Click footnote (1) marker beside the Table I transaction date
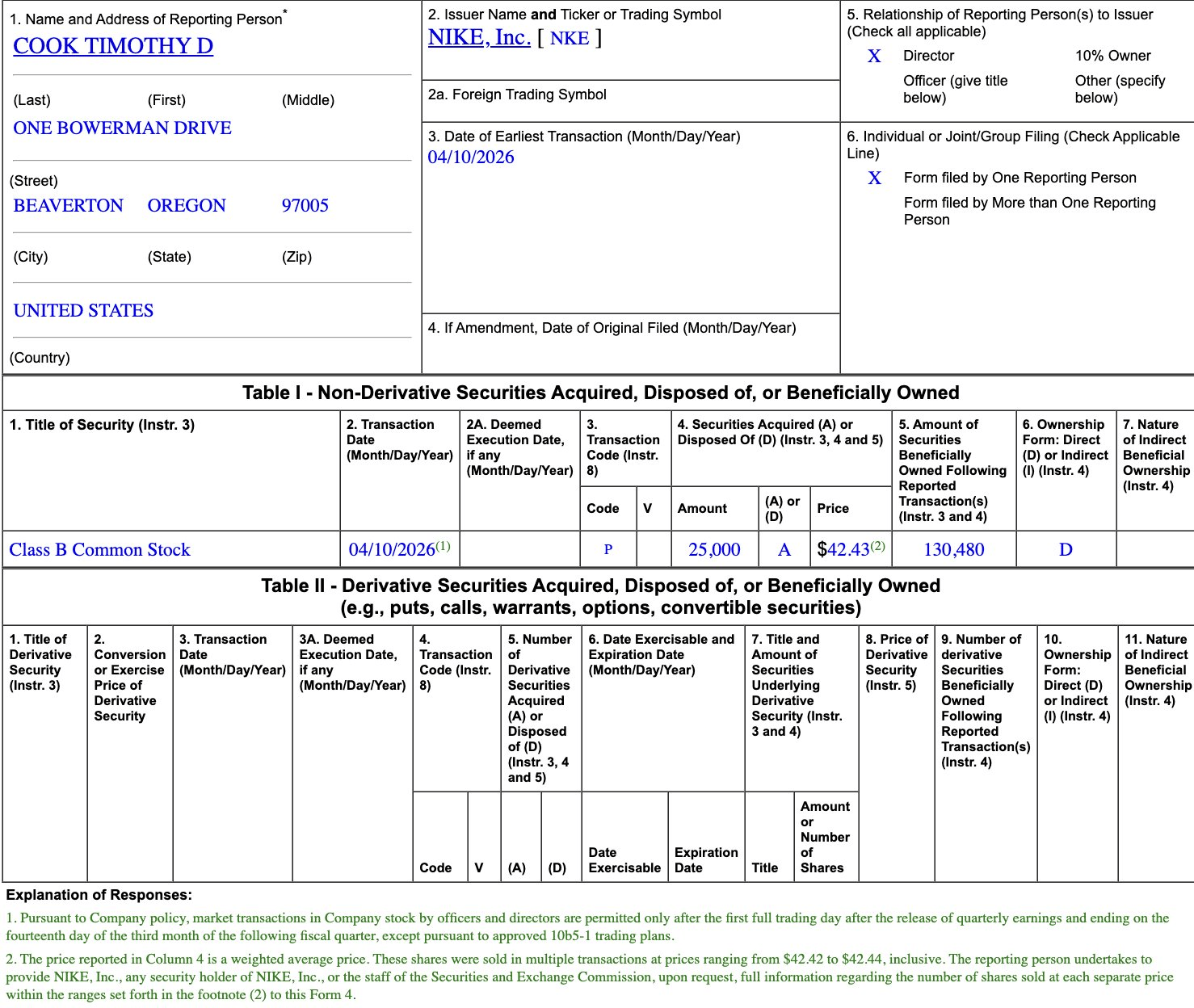The height and width of the screenshot is (1008, 1194). 444,546
